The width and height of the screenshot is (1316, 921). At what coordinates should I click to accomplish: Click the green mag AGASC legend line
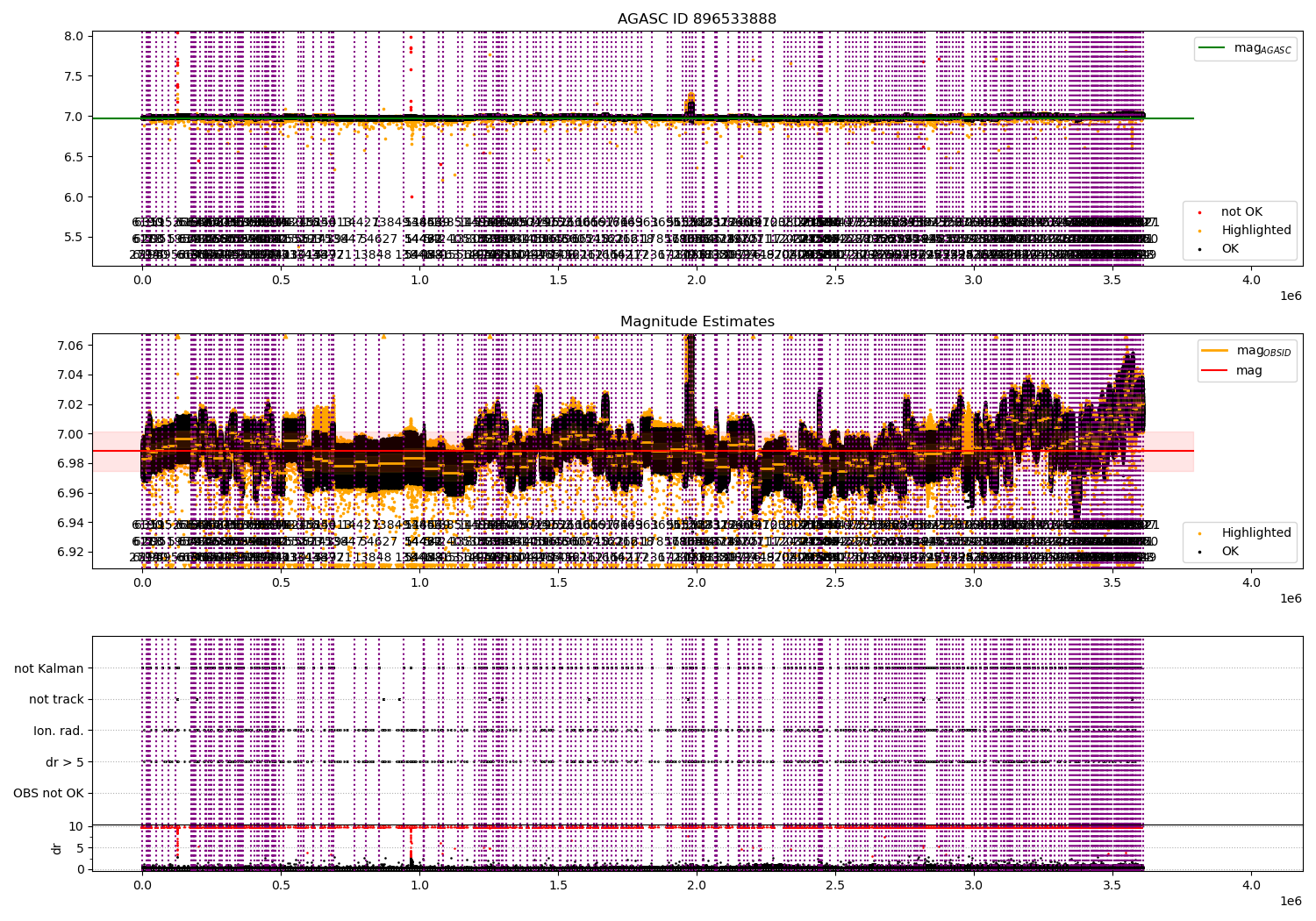(1212, 48)
